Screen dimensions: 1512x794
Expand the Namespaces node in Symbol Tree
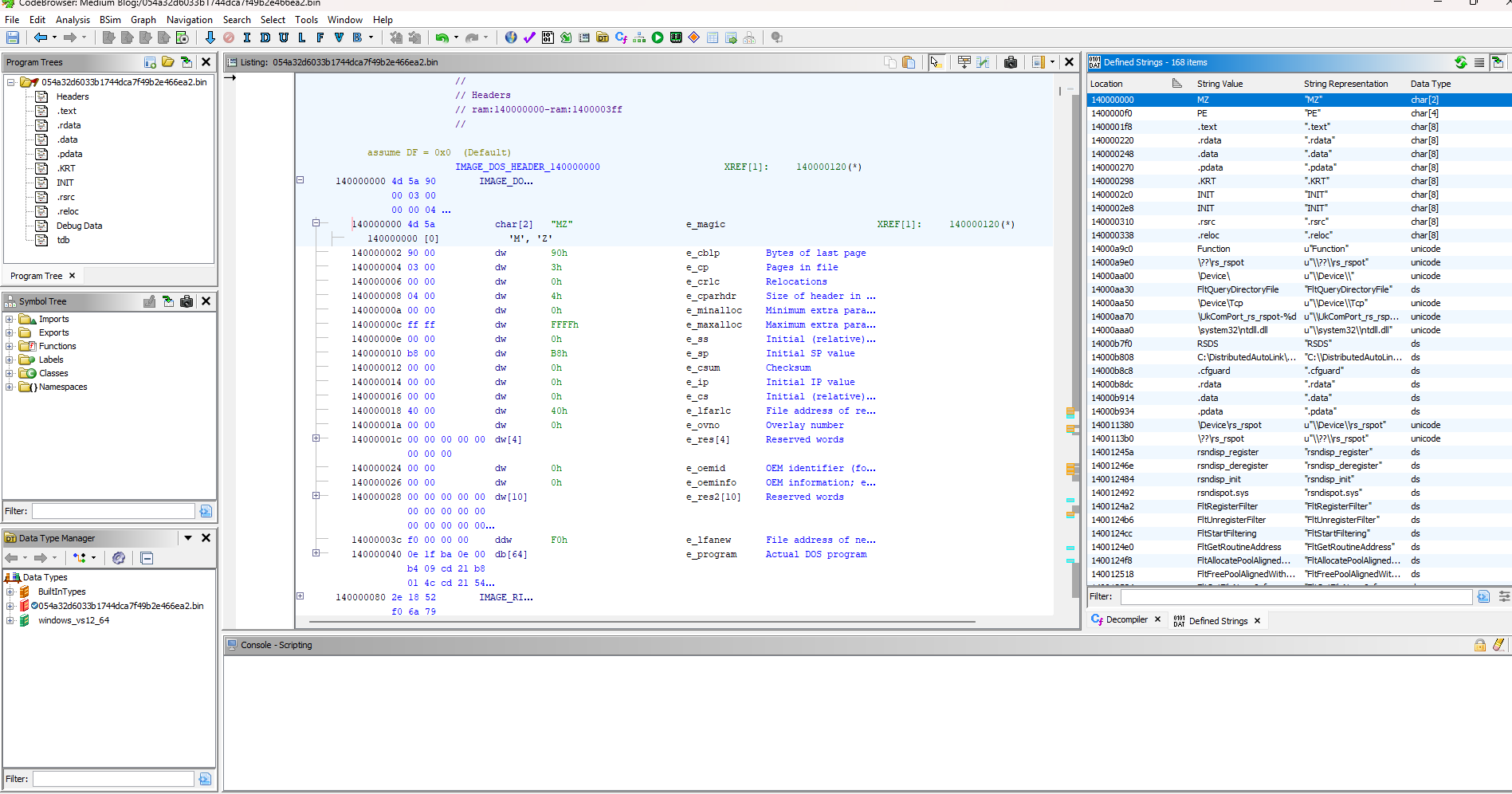pyautogui.click(x=10, y=387)
